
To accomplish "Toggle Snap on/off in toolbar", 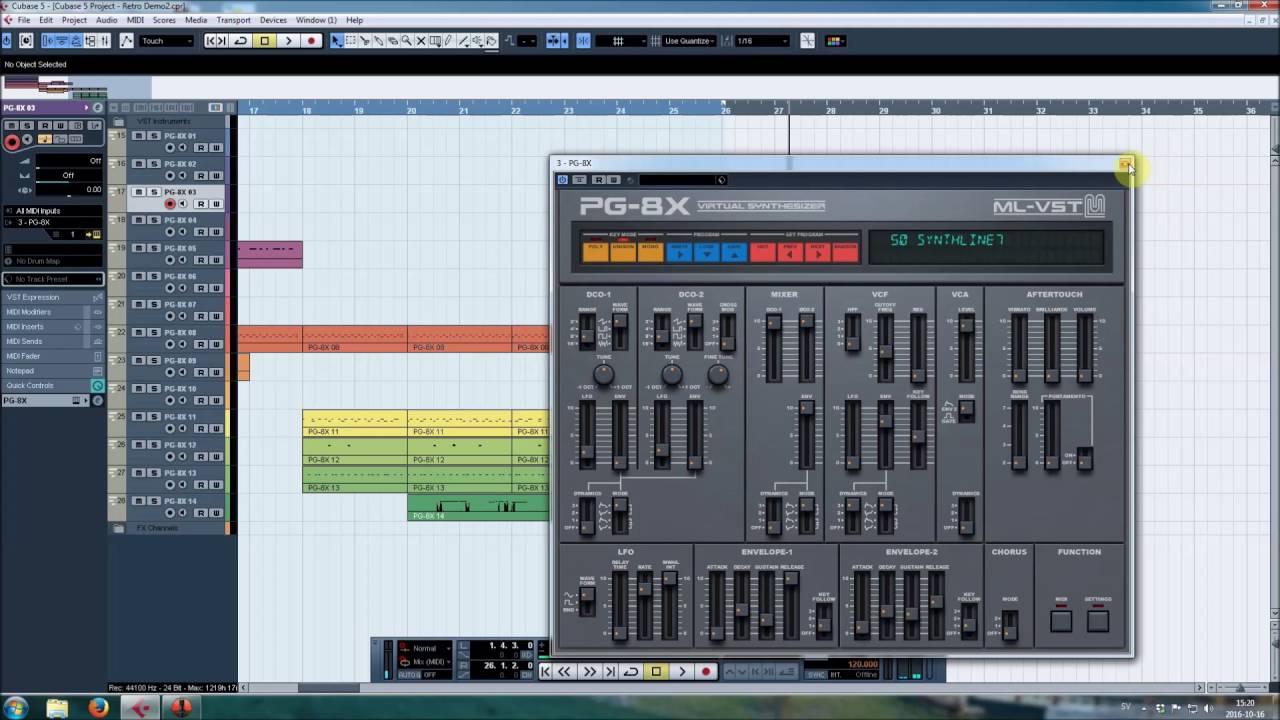I will 583,41.
